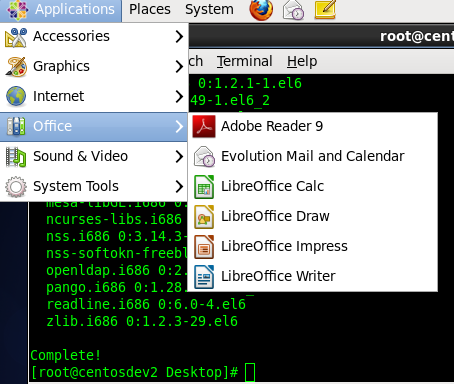Click '49-1.el6_2' terminal text
Image resolution: width=454 pixels, height=384 pixels.
pos(230,100)
